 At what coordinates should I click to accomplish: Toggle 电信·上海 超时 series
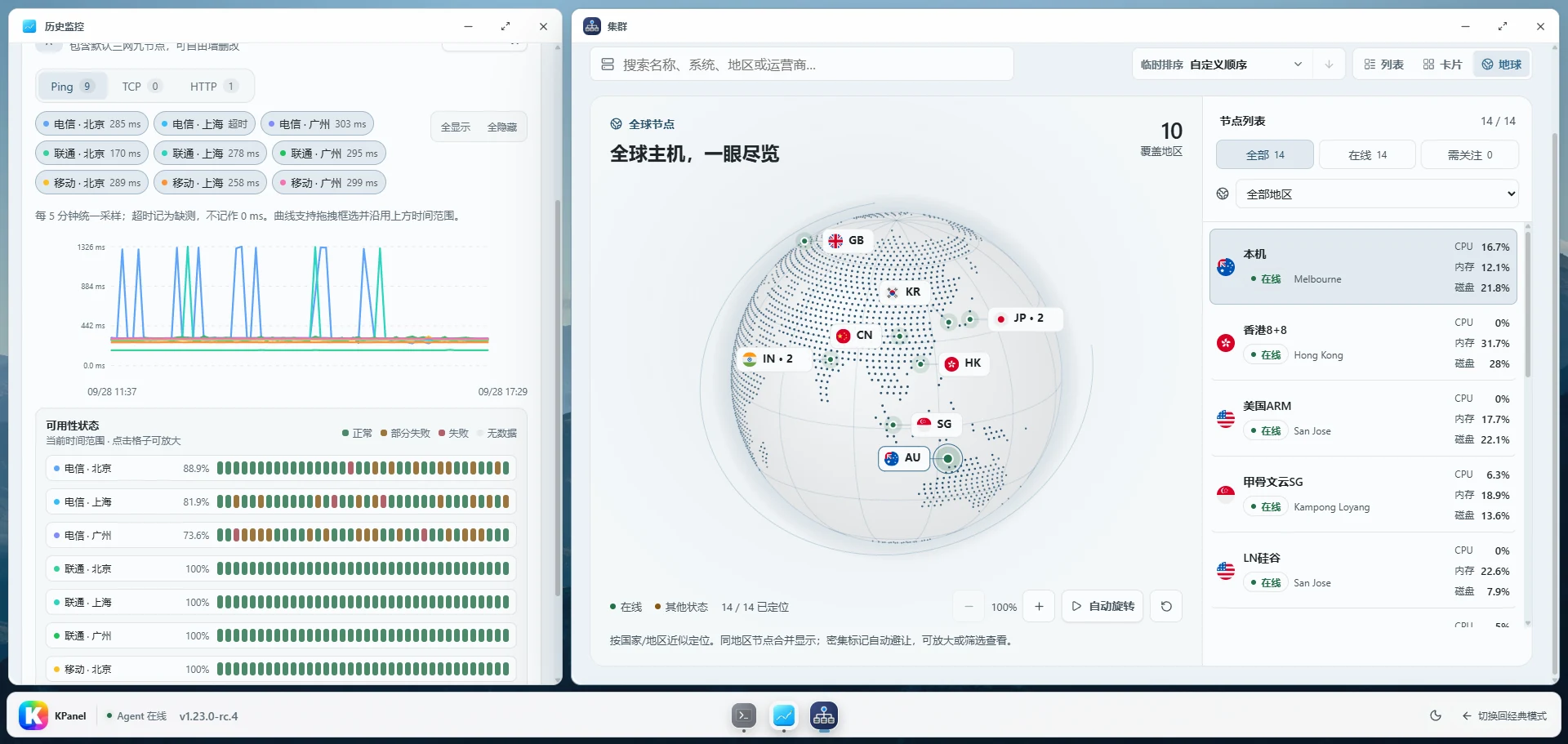pyautogui.click(x=204, y=124)
